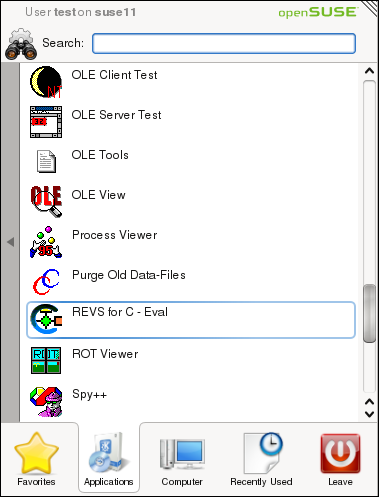Screen dimensions: 379x497
Task: Switch to the Favorites tab
Action: tap(36, 459)
